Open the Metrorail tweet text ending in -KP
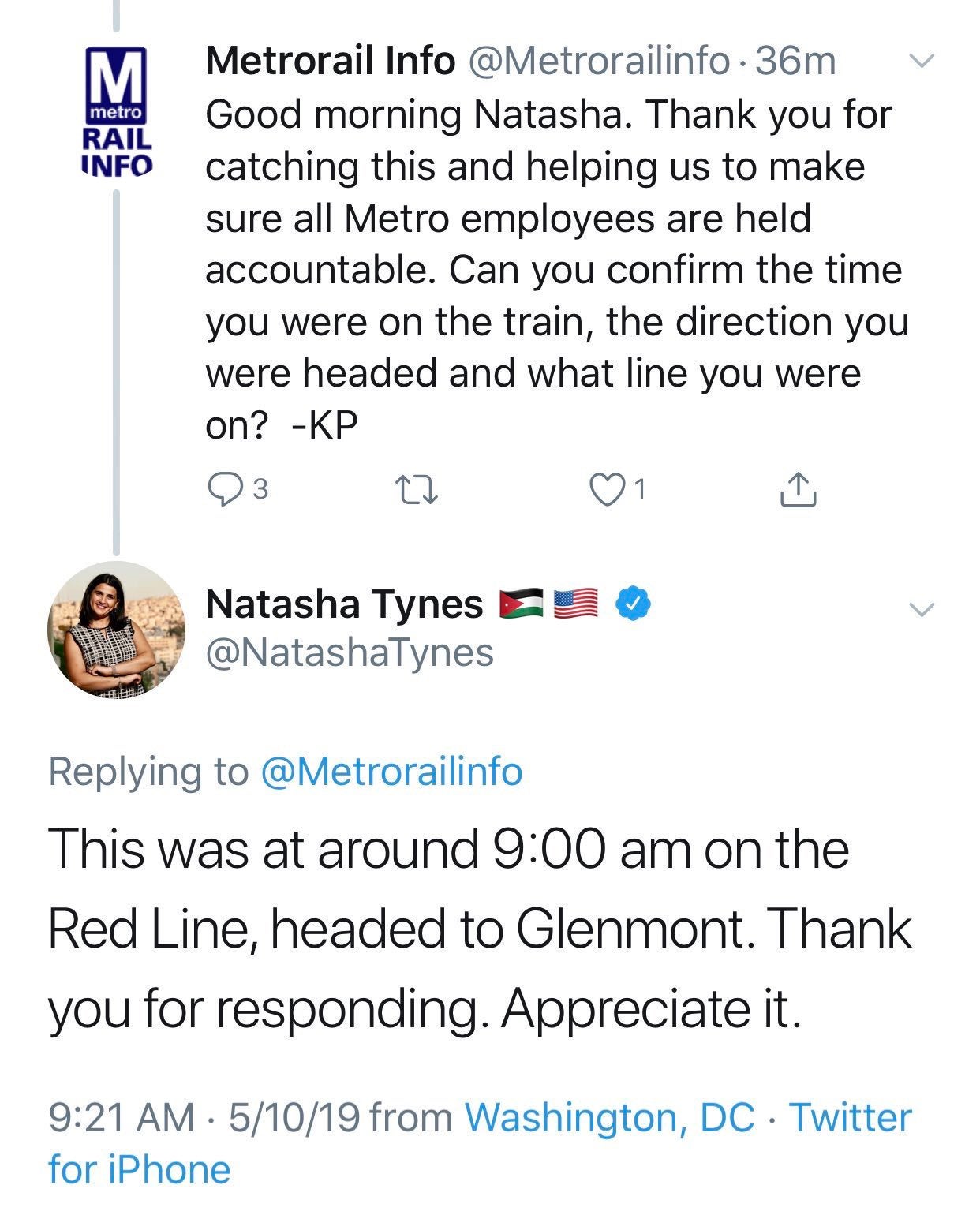Image resolution: width=980 pixels, height=1230 pixels. tap(552, 270)
